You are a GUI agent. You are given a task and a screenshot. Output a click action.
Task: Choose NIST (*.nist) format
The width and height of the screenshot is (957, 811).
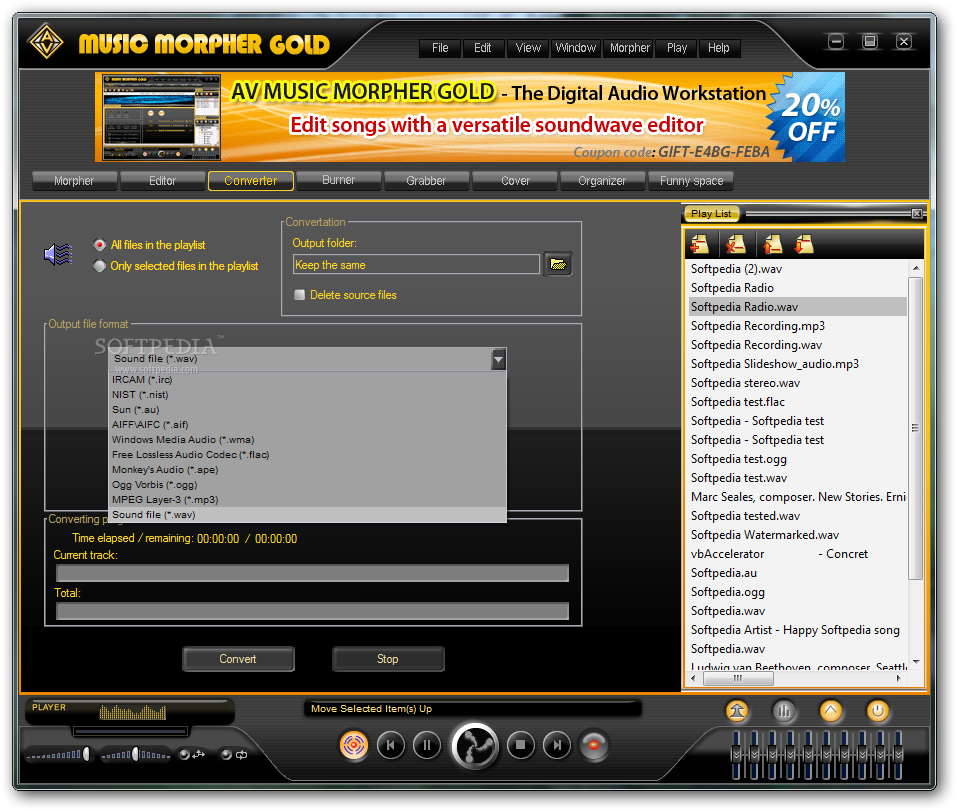pos(307,395)
